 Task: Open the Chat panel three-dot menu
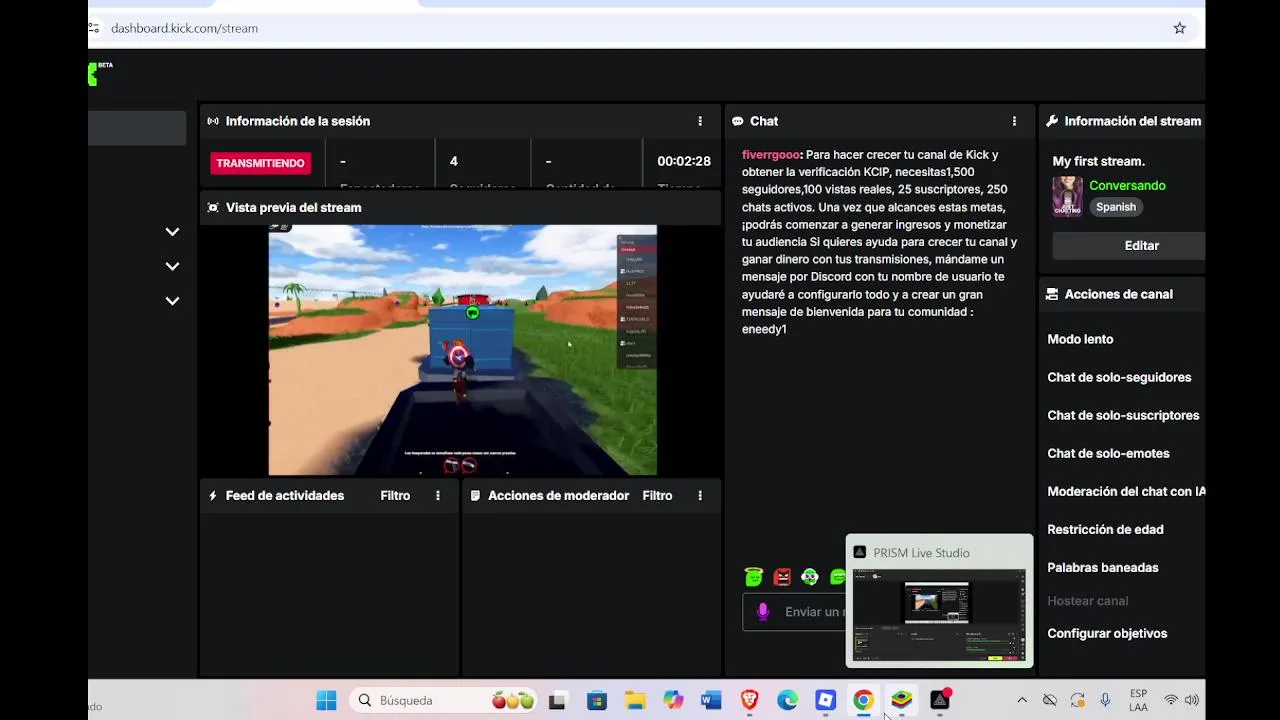coord(1014,121)
